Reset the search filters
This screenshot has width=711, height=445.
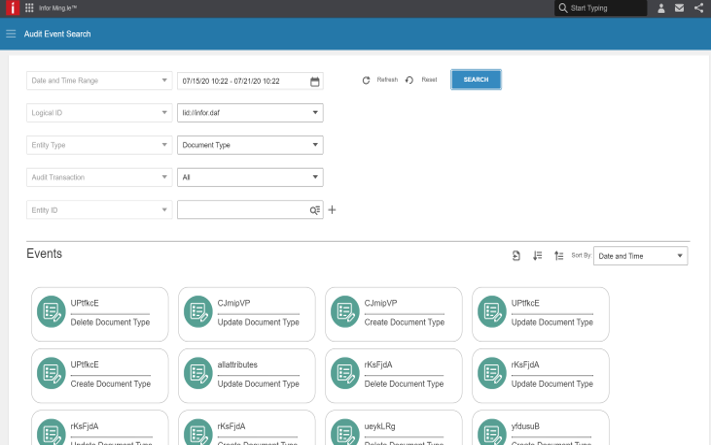[x=422, y=80]
